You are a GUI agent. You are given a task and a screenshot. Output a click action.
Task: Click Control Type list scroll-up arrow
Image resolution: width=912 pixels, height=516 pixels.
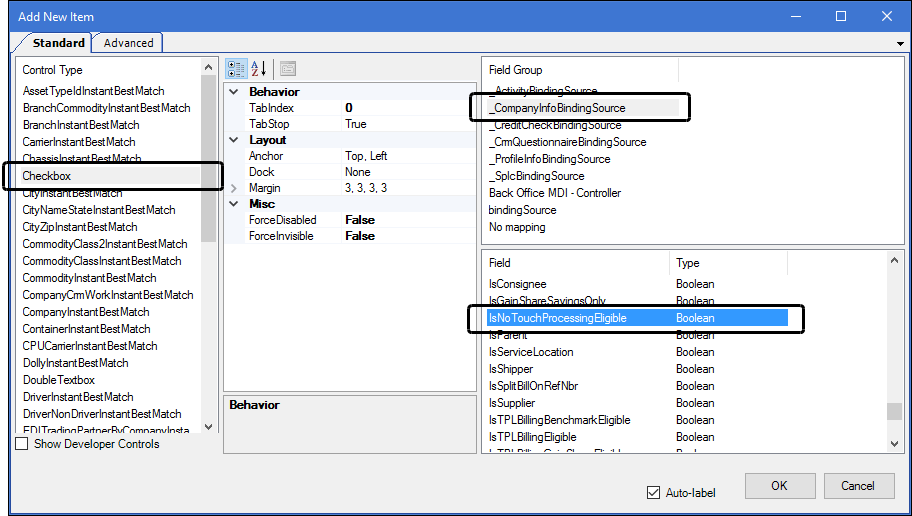coord(209,67)
